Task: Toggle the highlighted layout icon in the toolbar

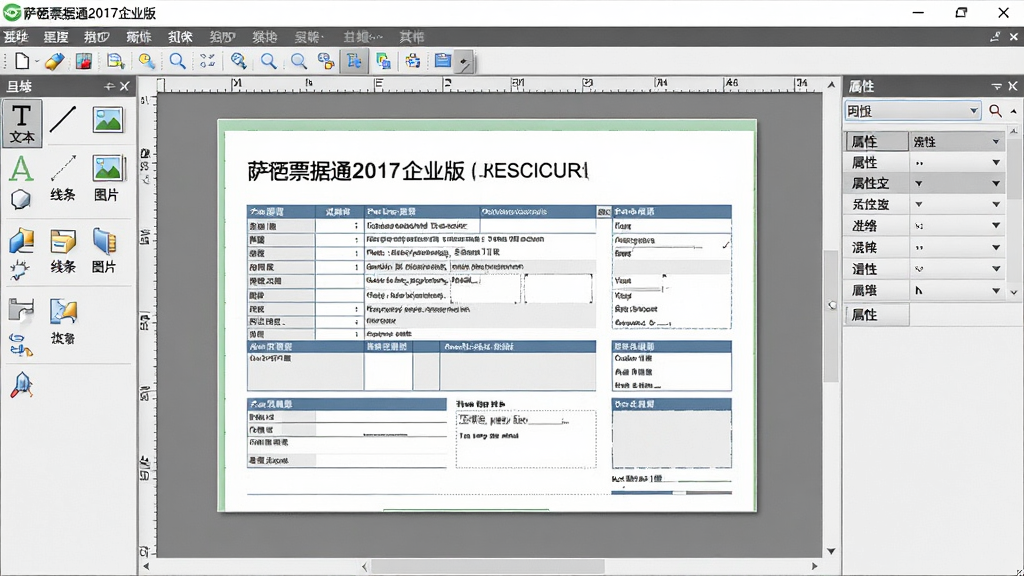Action: tap(354, 61)
